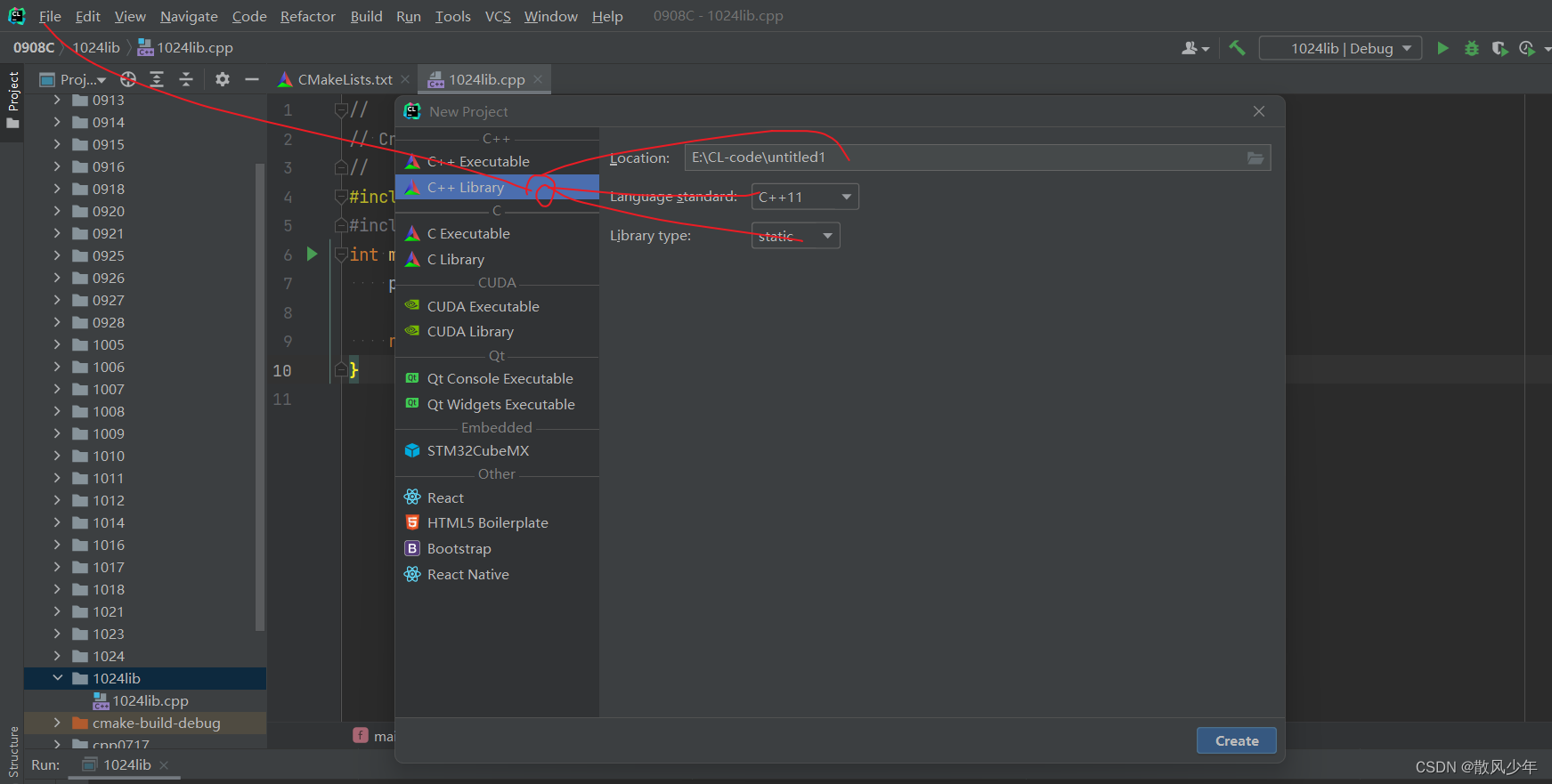Select C++ Executable project type
This screenshot has width=1552, height=784.
coord(497,161)
